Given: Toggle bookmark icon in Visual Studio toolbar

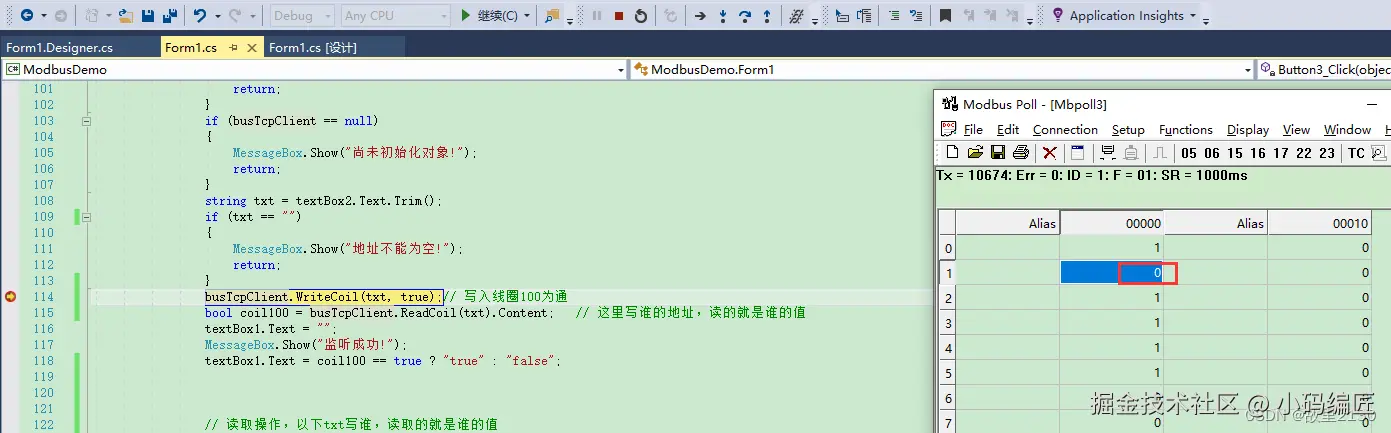Looking at the screenshot, I should 945,16.
